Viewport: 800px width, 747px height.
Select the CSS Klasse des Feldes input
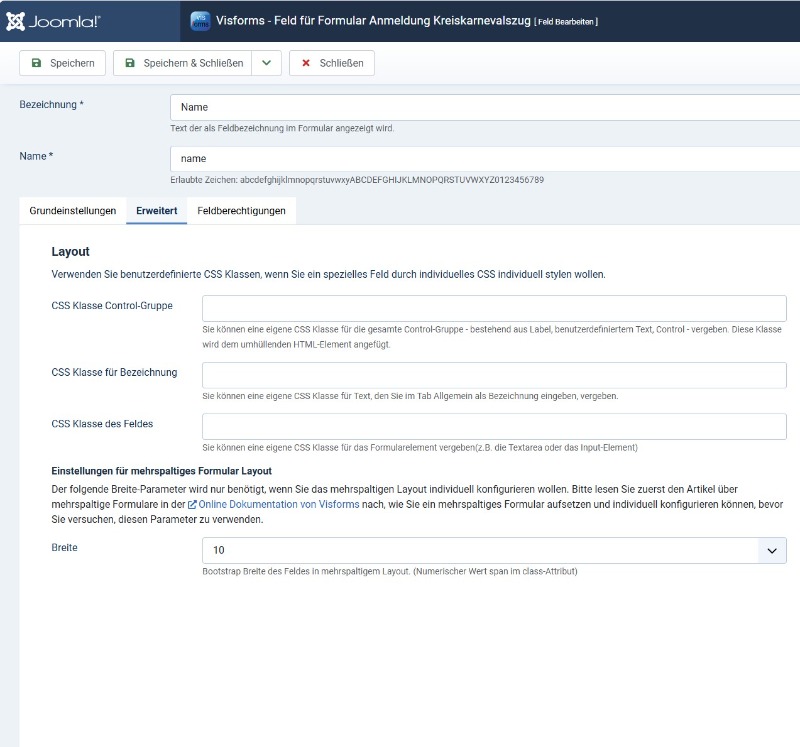[494, 427]
